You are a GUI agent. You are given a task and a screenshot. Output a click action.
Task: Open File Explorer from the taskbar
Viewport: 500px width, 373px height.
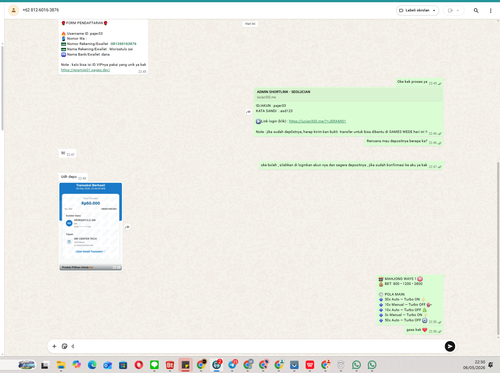tap(61, 365)
